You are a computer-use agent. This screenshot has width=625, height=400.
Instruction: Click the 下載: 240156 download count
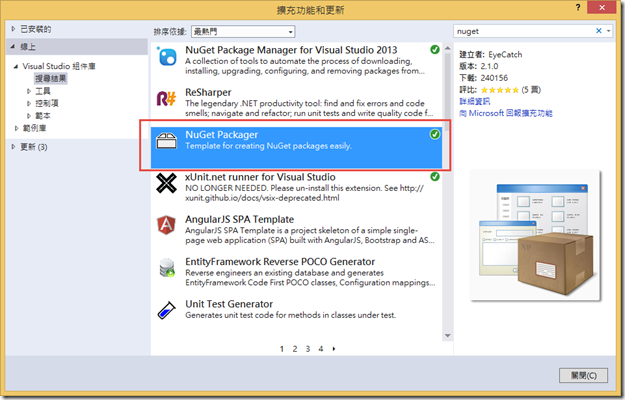(x=483, y=78)
